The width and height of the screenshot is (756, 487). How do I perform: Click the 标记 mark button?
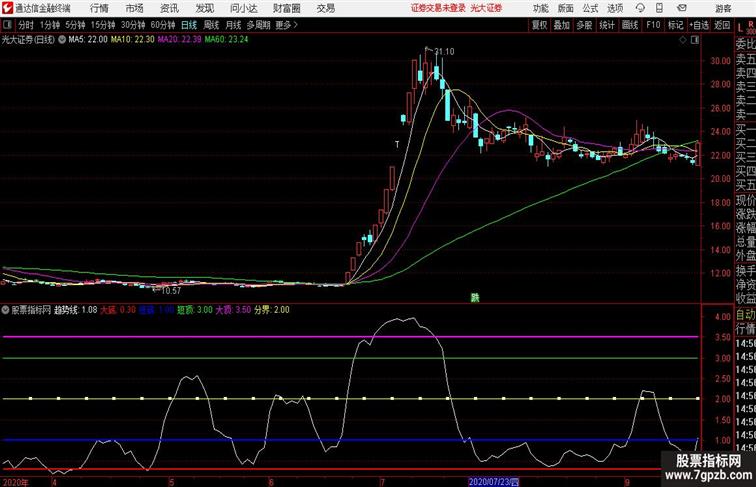click(675, 25)
